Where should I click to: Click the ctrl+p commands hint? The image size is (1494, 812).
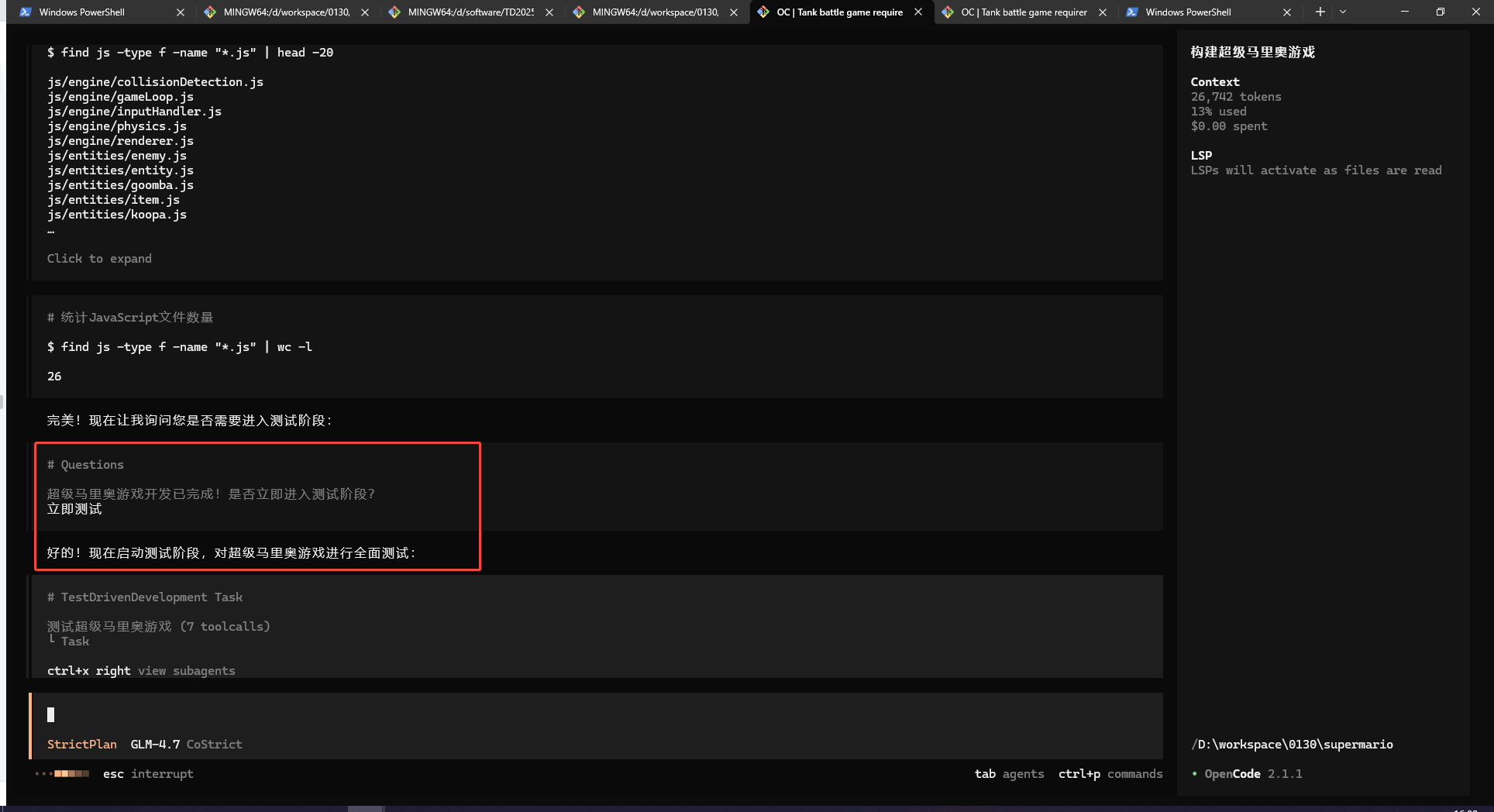1110,774
